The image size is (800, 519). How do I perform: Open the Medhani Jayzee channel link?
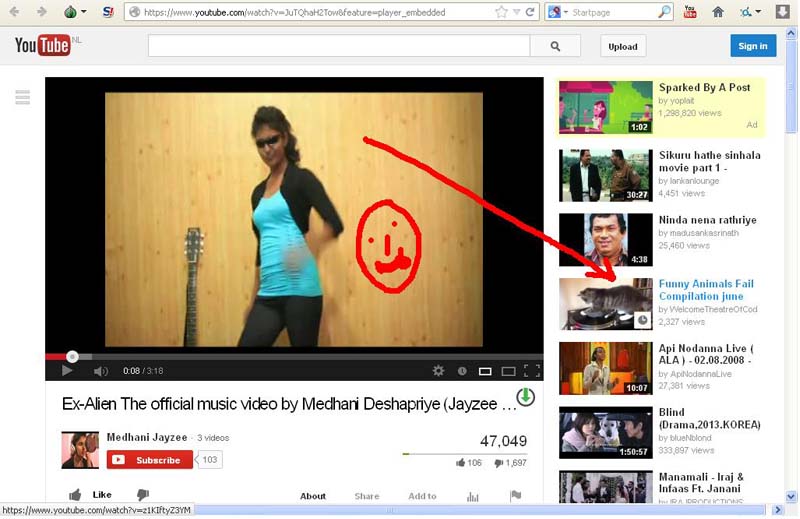tap(147, 437)
